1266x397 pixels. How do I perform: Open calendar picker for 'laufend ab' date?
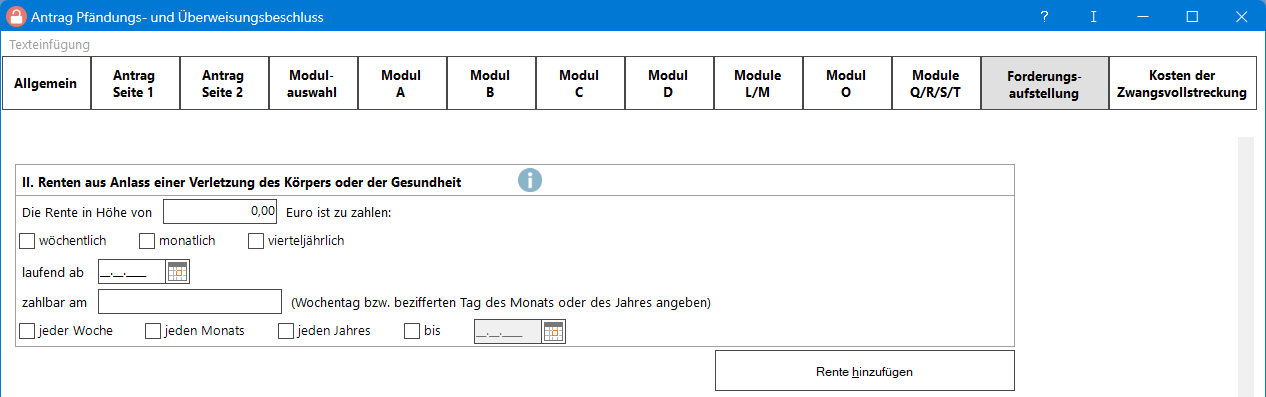click(177, 271)
